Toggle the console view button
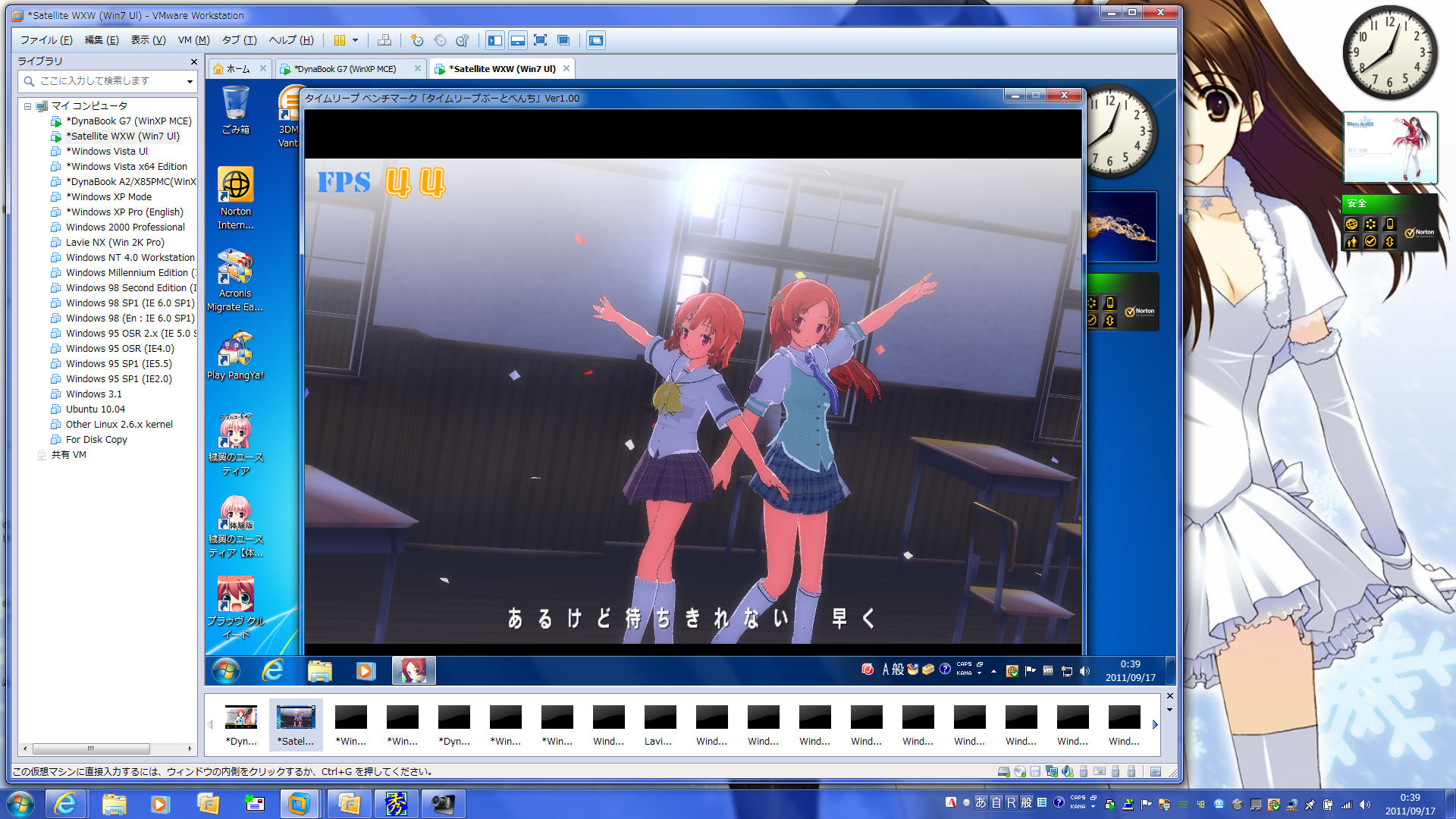 (596, 40)
